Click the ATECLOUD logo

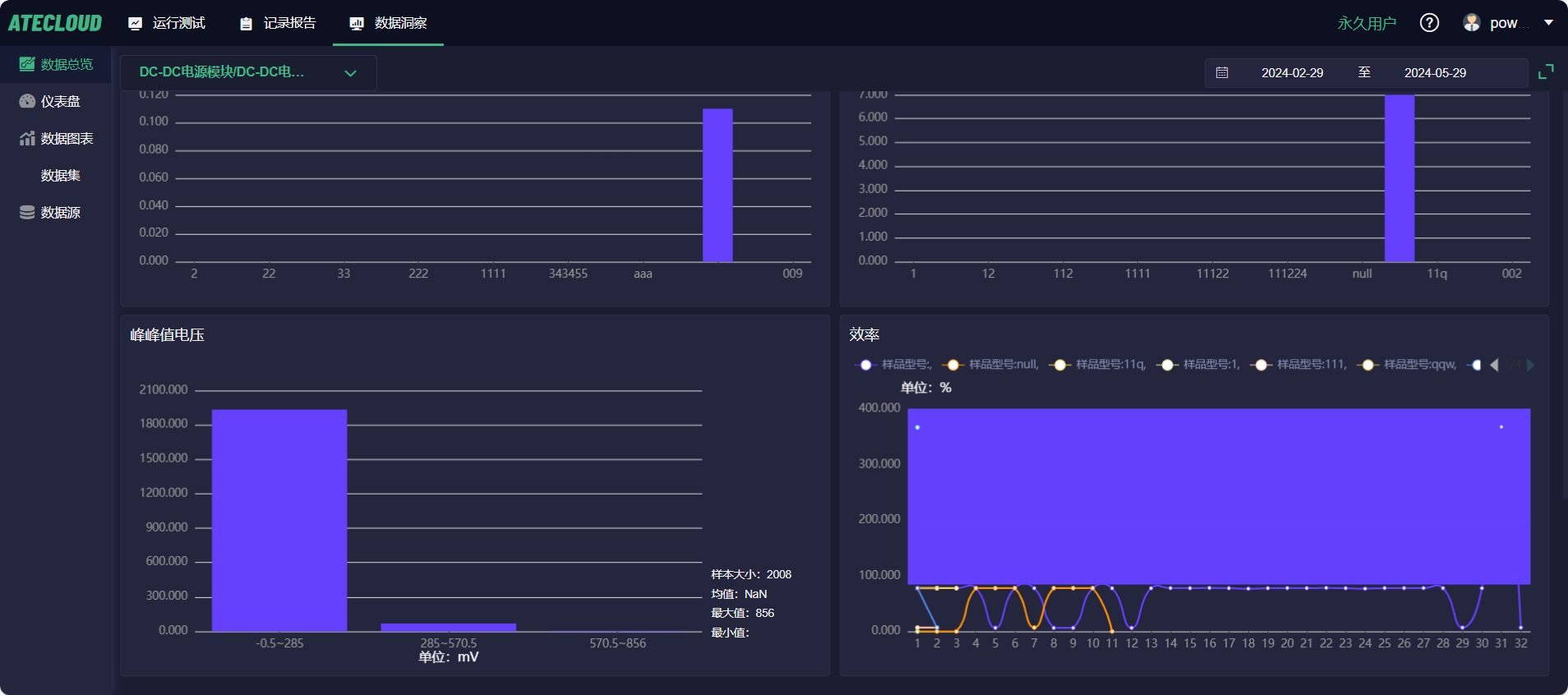pos(55,23)
